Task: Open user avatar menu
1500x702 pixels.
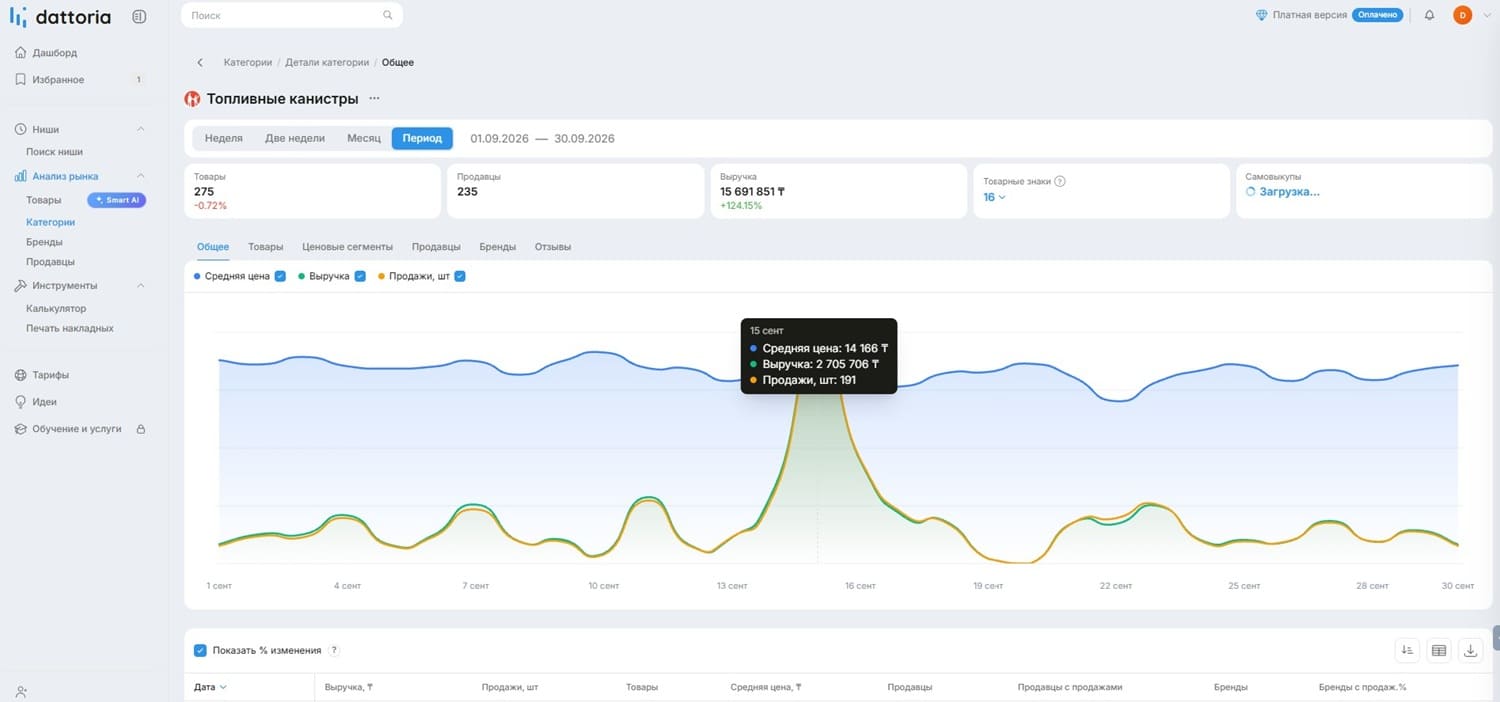Action: tap(1462, 15)
